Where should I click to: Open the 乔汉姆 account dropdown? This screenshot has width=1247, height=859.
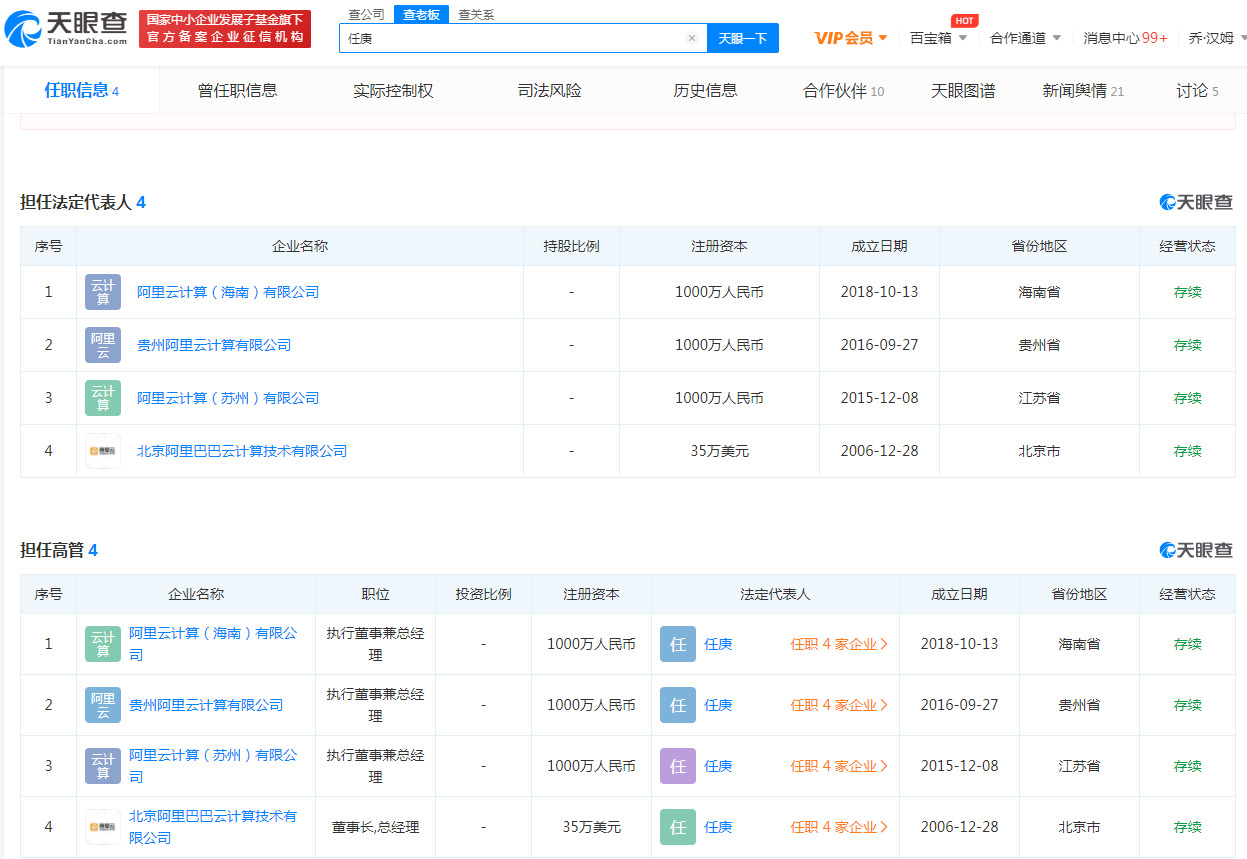pyautogui.click(x=1218, y=38)
